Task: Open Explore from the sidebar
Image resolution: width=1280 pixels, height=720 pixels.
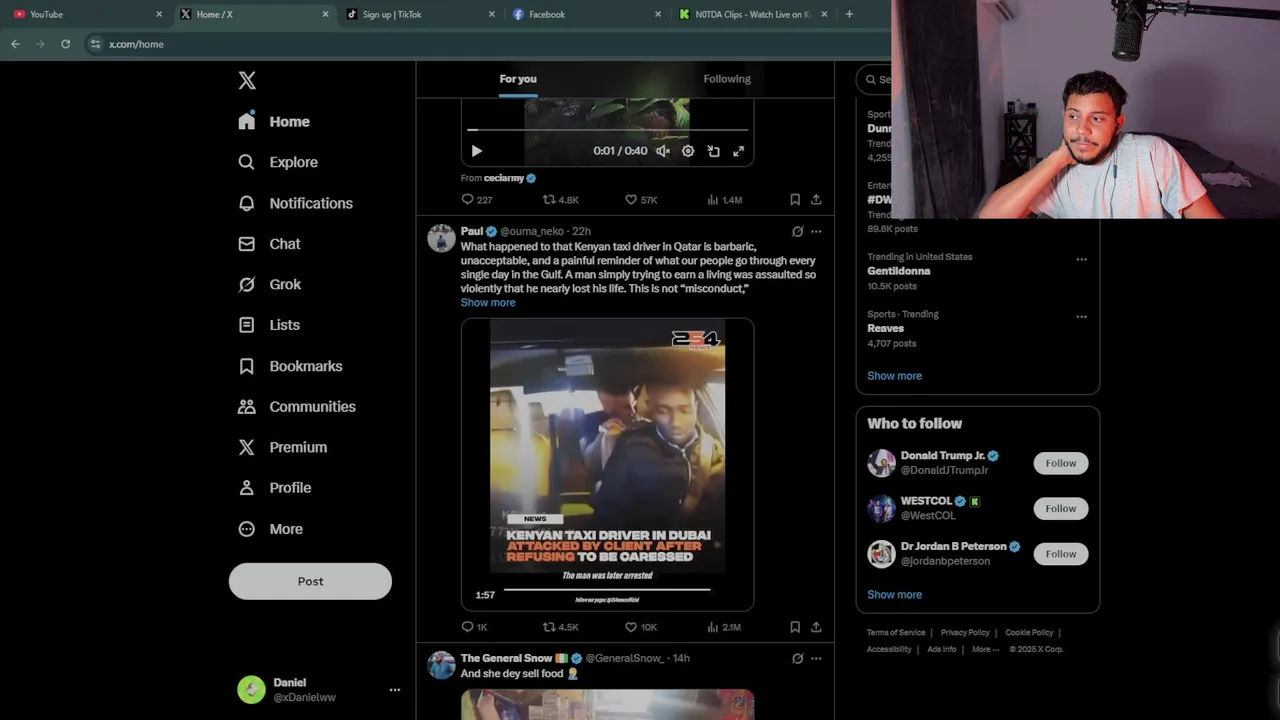Action: coord(278,162)
